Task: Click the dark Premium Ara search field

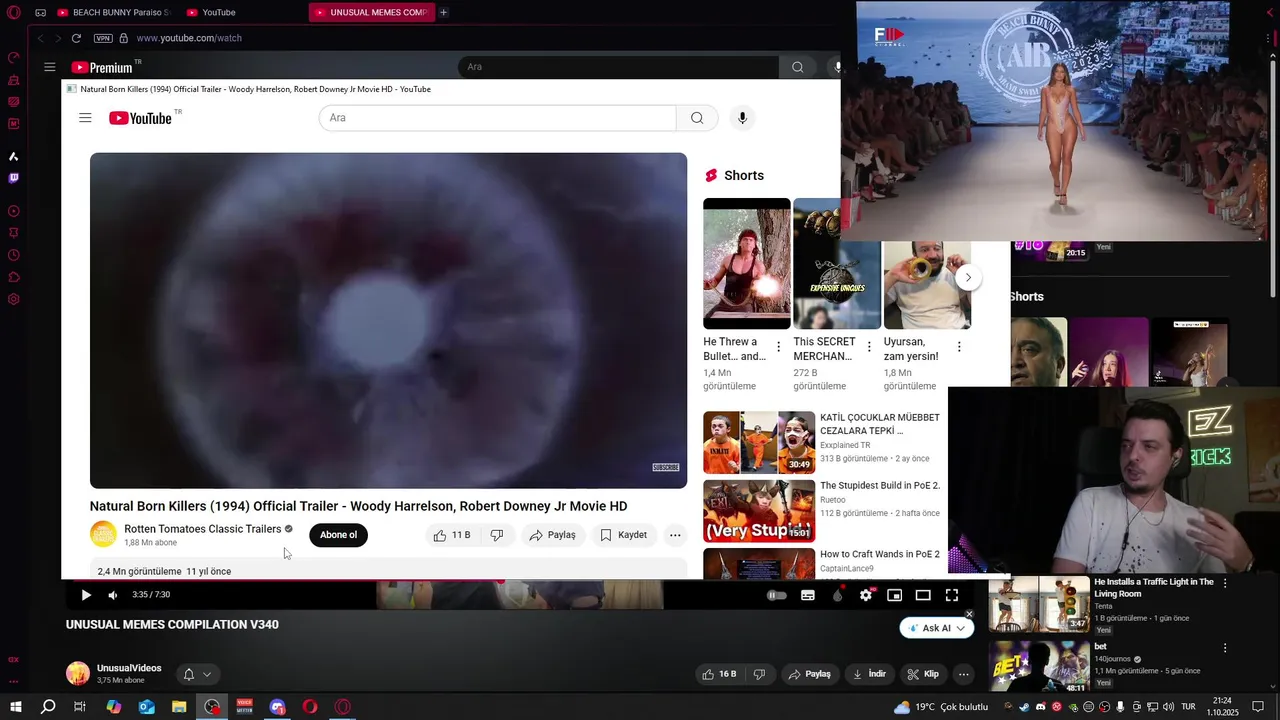Action: coord(618,67)
